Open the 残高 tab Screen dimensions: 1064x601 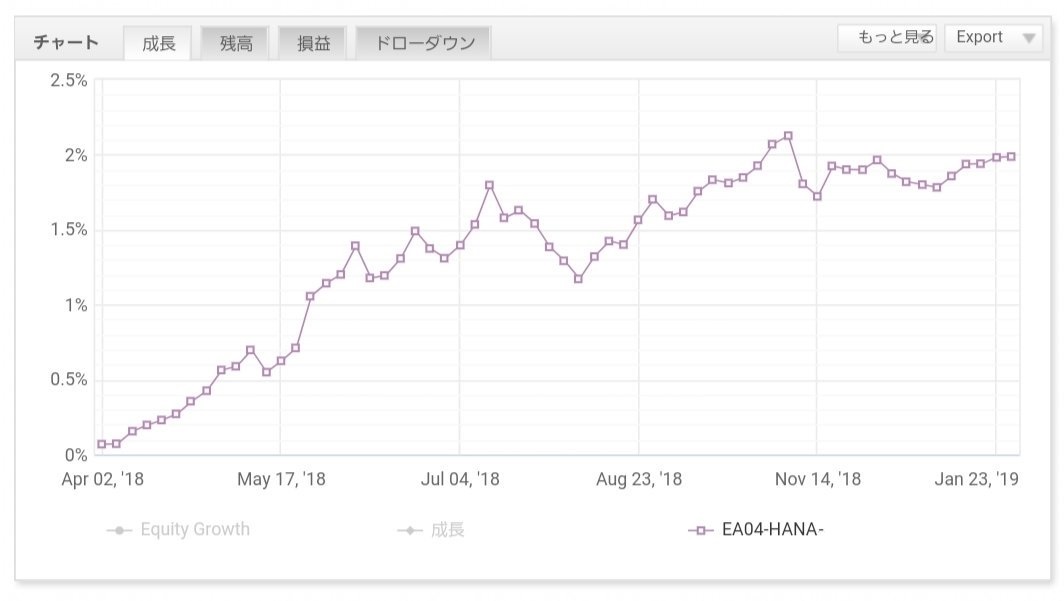[235, 43]
